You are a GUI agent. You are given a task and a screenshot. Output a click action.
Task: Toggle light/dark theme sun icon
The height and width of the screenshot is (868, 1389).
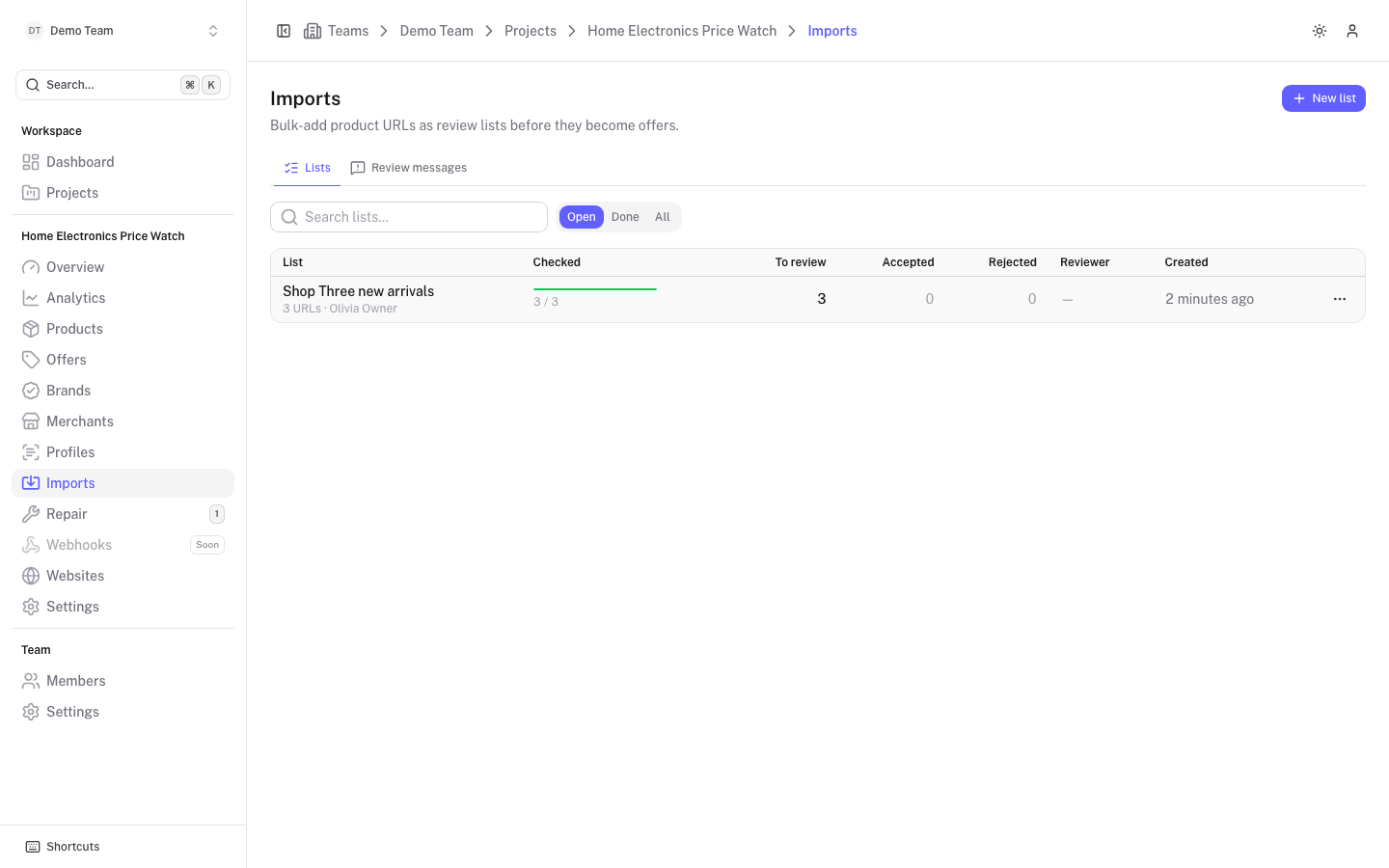click(x=1320, y=31)
